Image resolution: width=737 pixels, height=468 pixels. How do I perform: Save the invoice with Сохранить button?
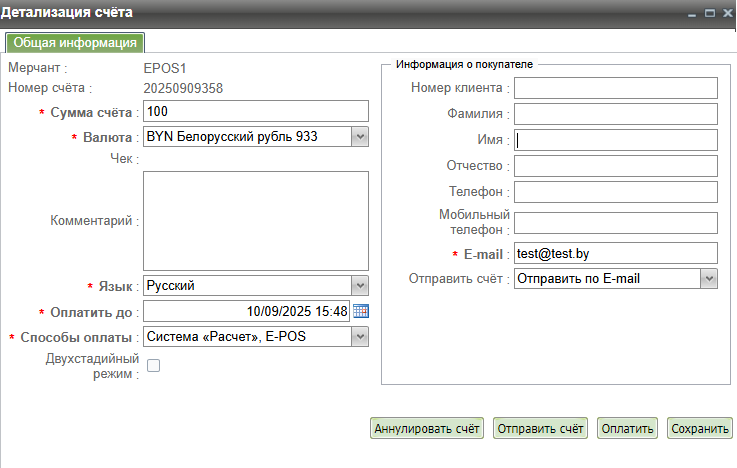700,429
